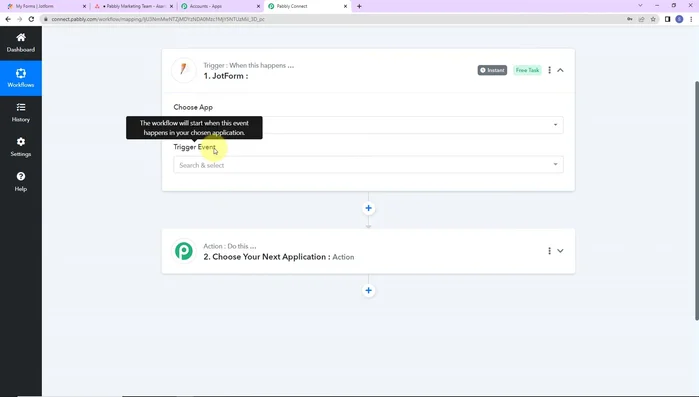
Task: Go forward in browser history
Action: (x=20, y=19)
